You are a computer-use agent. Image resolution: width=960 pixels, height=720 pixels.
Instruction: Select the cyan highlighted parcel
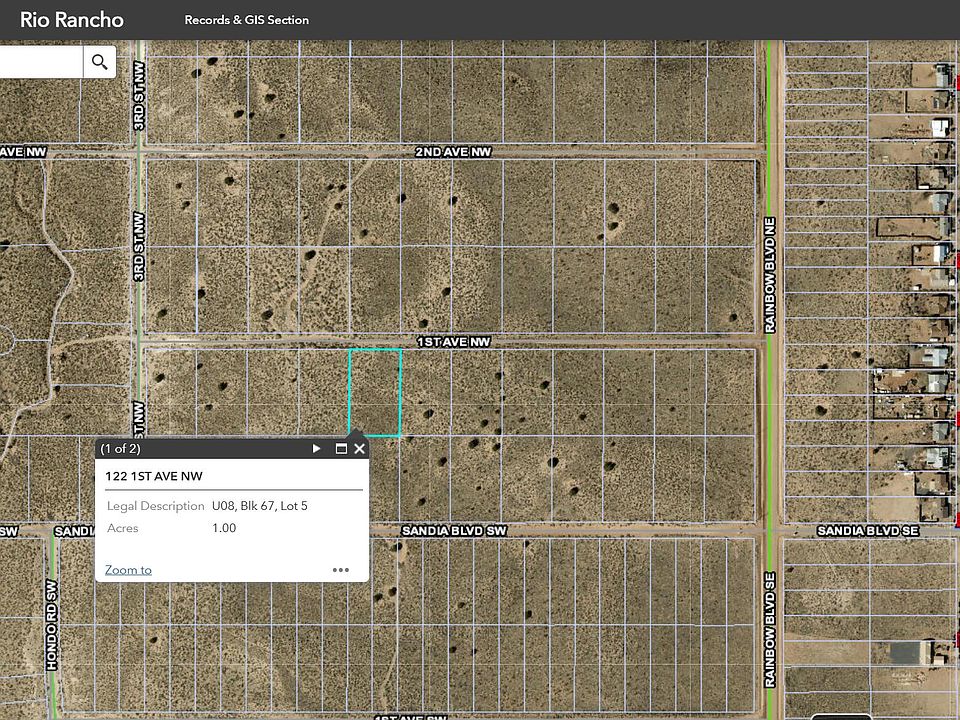[x=375, y=392]
